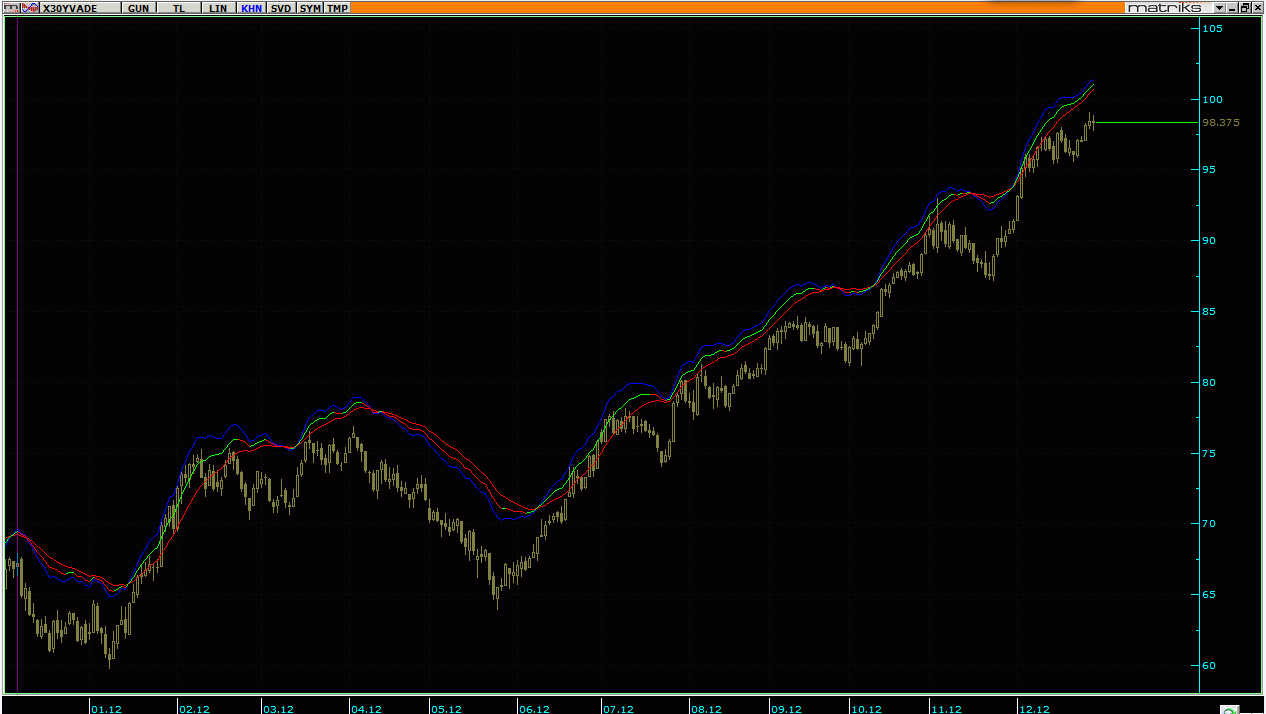Click the 06.12 date axis label
The width and height of the screenshot is (1266, 714).
pyautogui.click(x=534, y=709)
